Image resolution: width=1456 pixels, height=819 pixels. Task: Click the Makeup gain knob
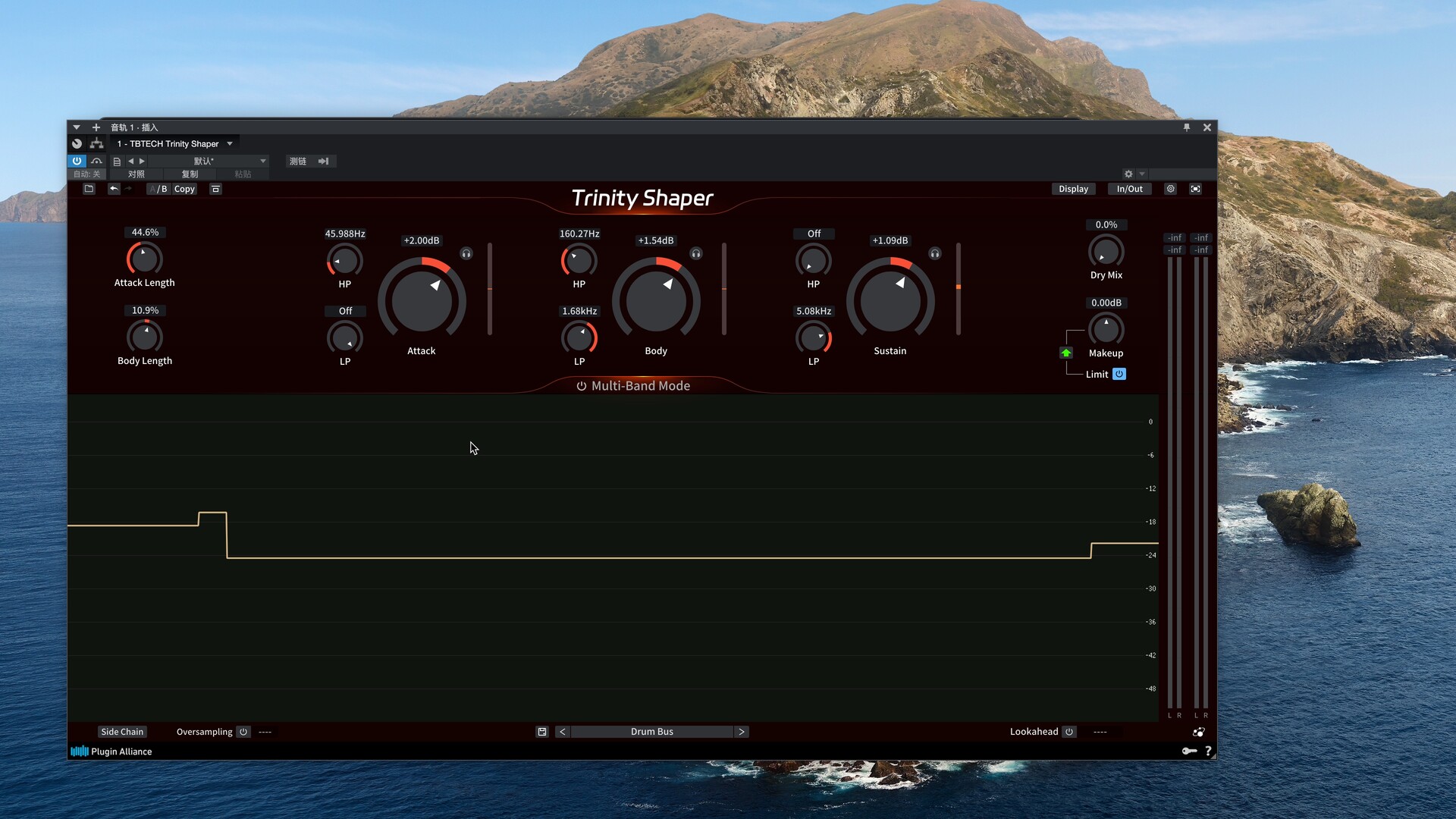(x=1106, y=329)
